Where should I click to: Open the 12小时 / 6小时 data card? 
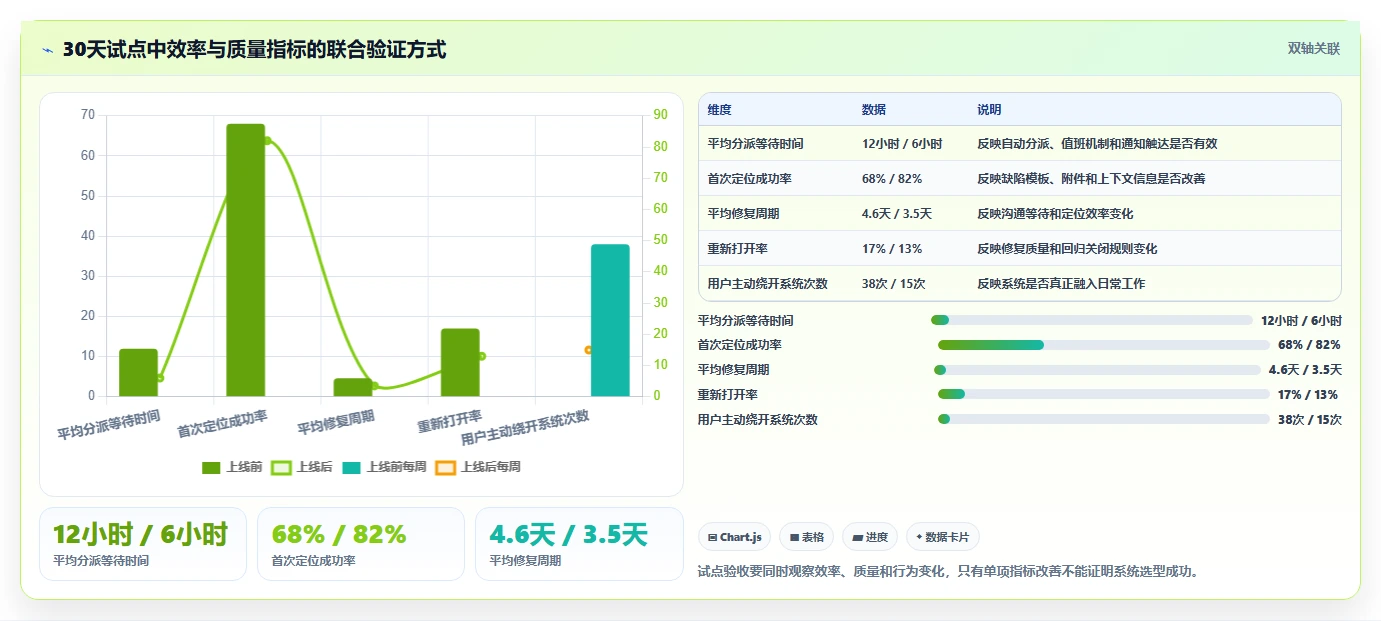pos(143,544)
